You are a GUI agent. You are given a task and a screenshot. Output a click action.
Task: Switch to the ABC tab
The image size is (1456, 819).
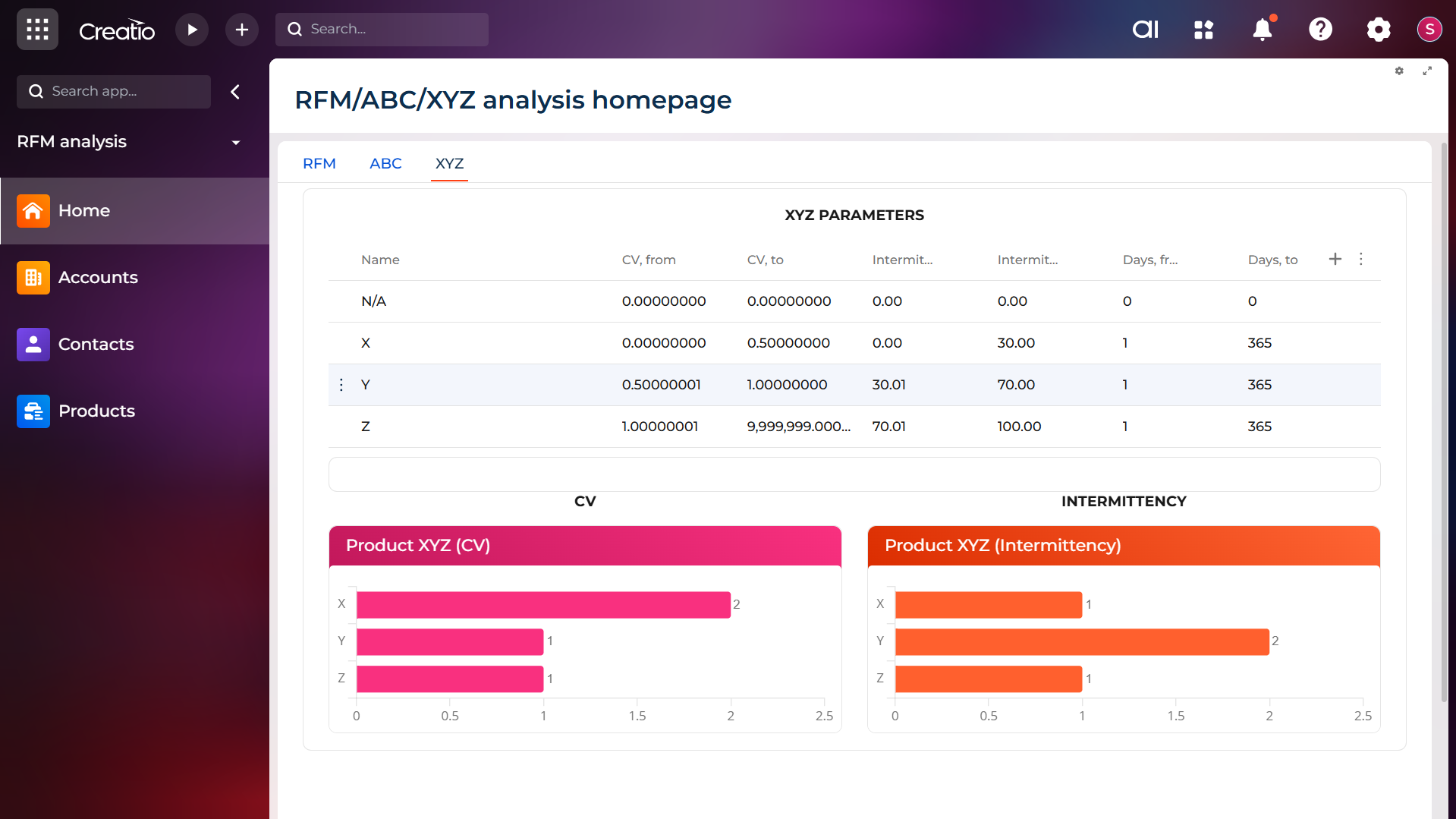pos(385,163)
